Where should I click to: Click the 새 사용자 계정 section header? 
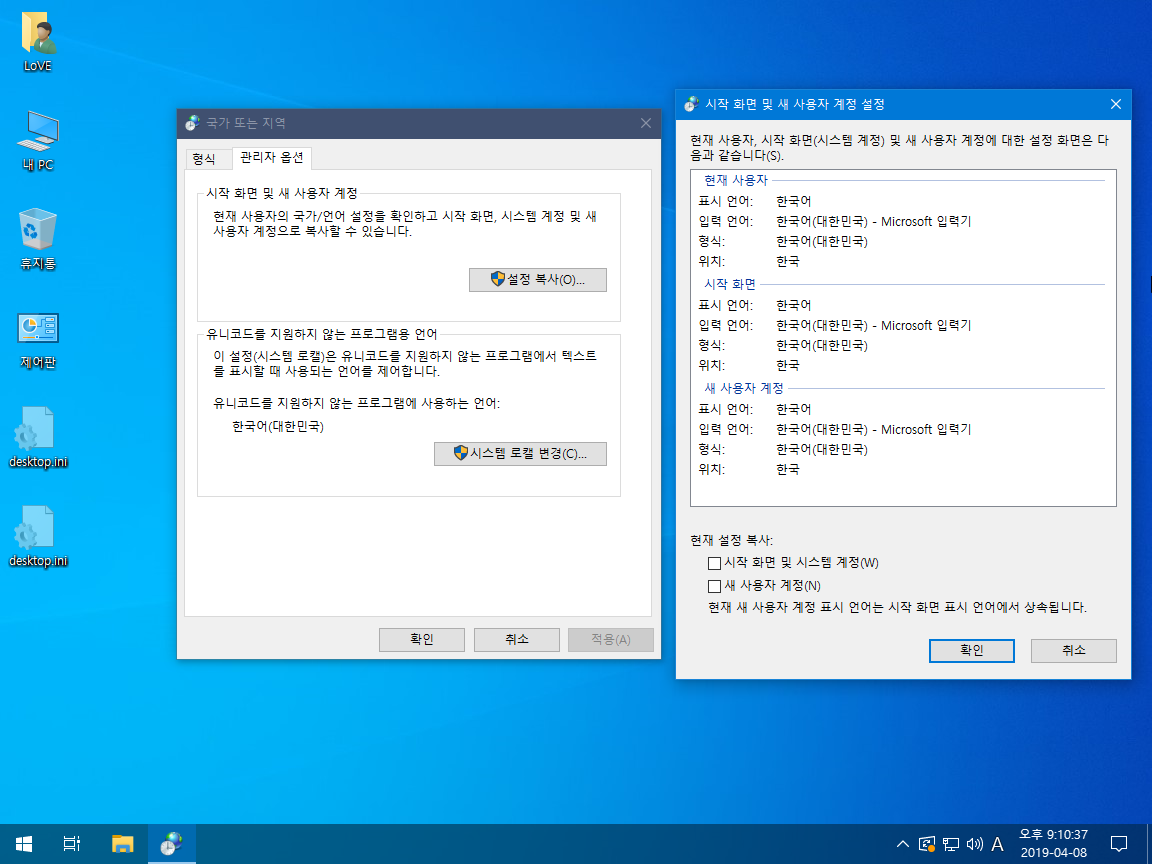point(744,388)
